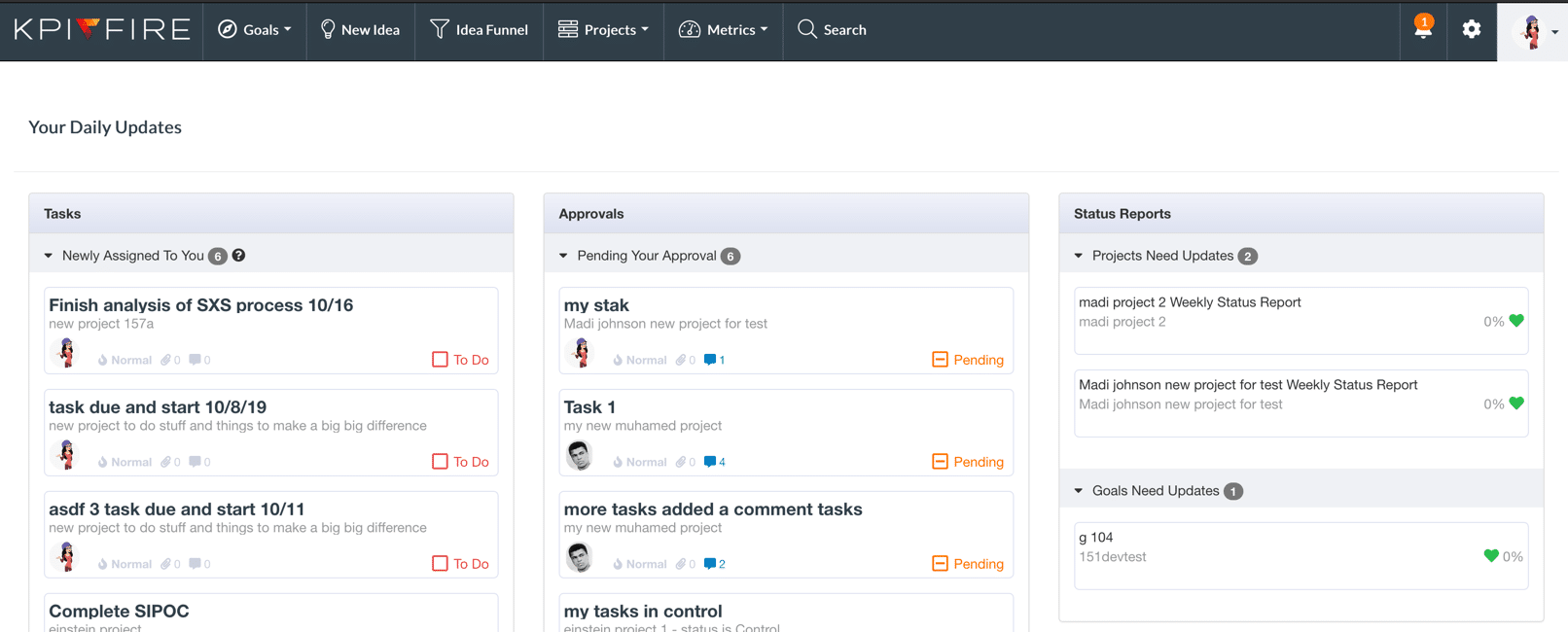Open the notifications bell icon
The width and height of the screenshot is (1568, 632).
coord(1423,28)
